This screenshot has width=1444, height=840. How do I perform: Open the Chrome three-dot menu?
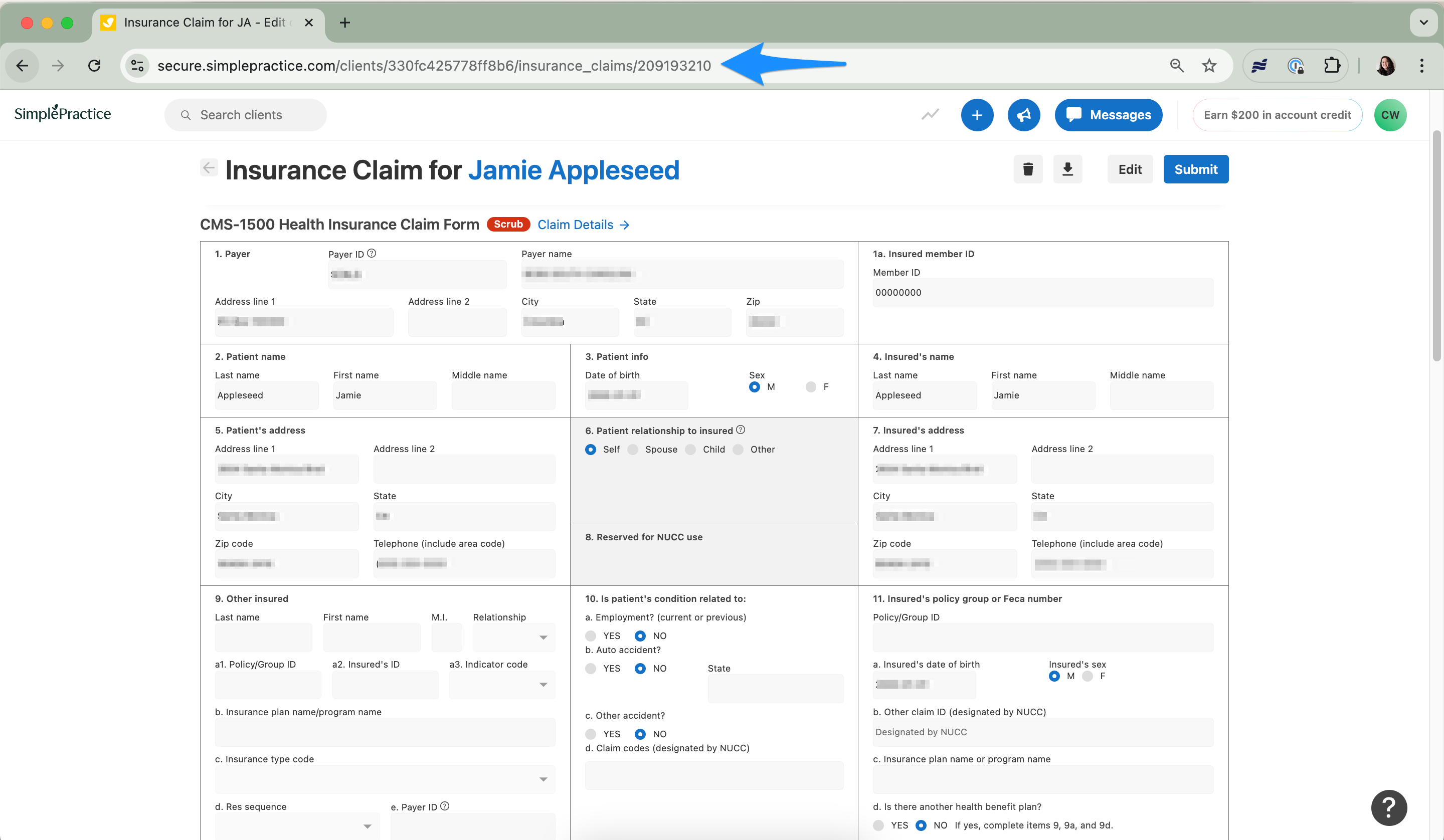pos(1421,66)
